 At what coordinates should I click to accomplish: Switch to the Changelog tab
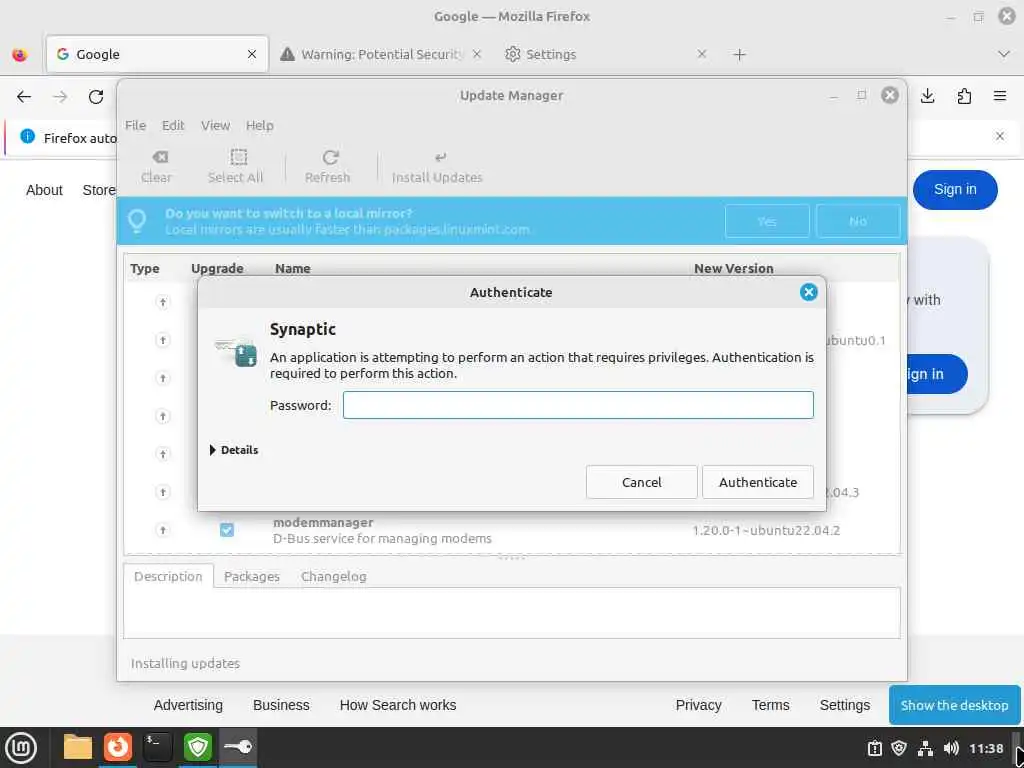(x=334, y=577)
